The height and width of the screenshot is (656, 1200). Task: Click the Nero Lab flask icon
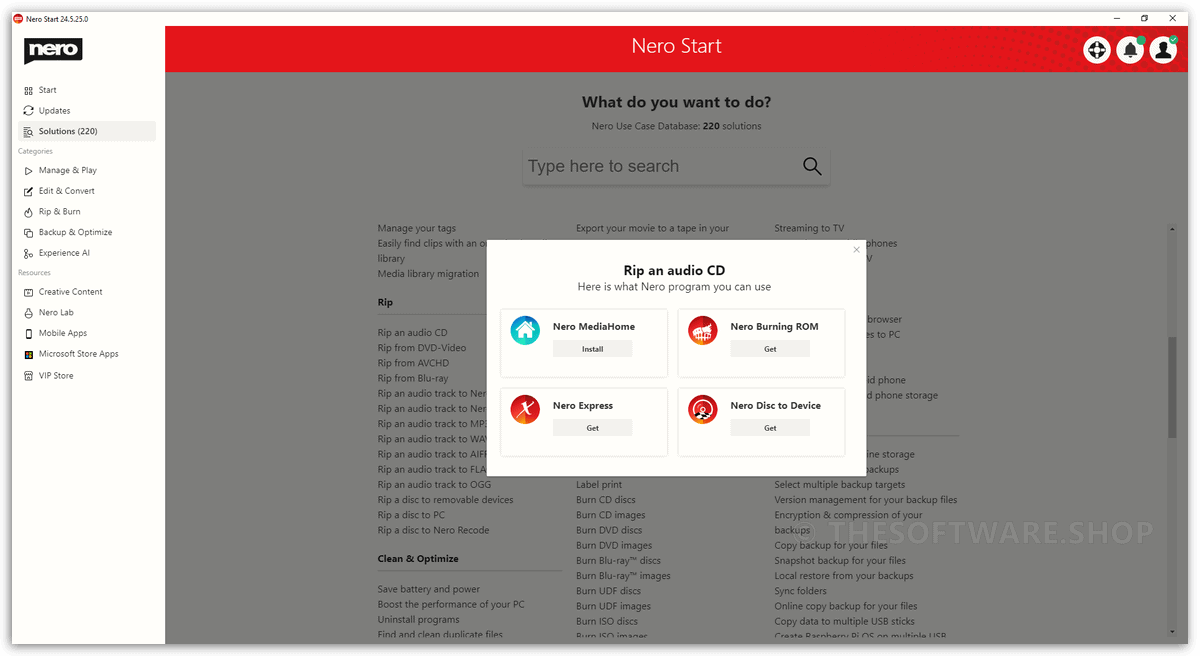coord(29,313)
